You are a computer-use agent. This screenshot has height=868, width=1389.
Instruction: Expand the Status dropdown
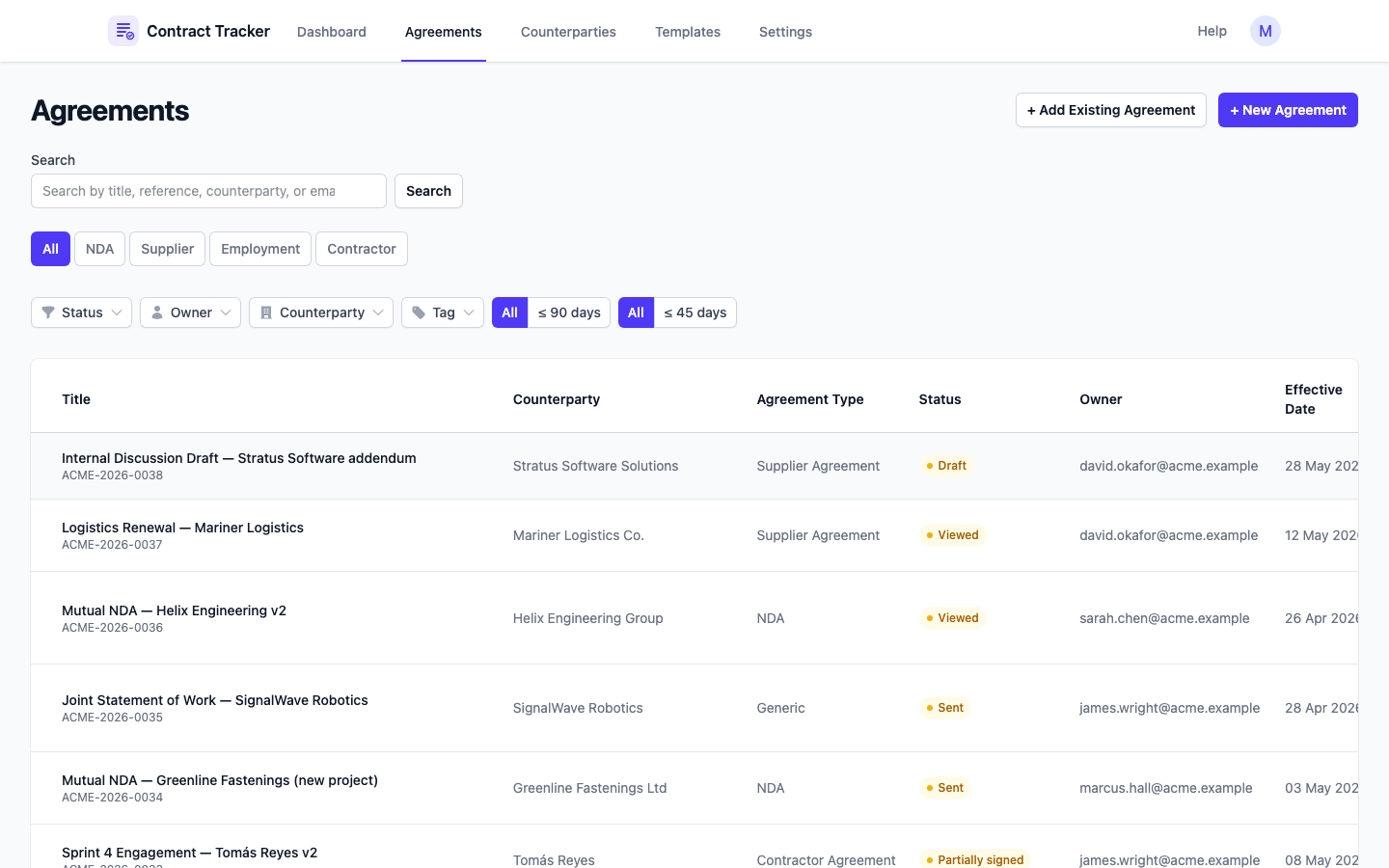point(81,312)
